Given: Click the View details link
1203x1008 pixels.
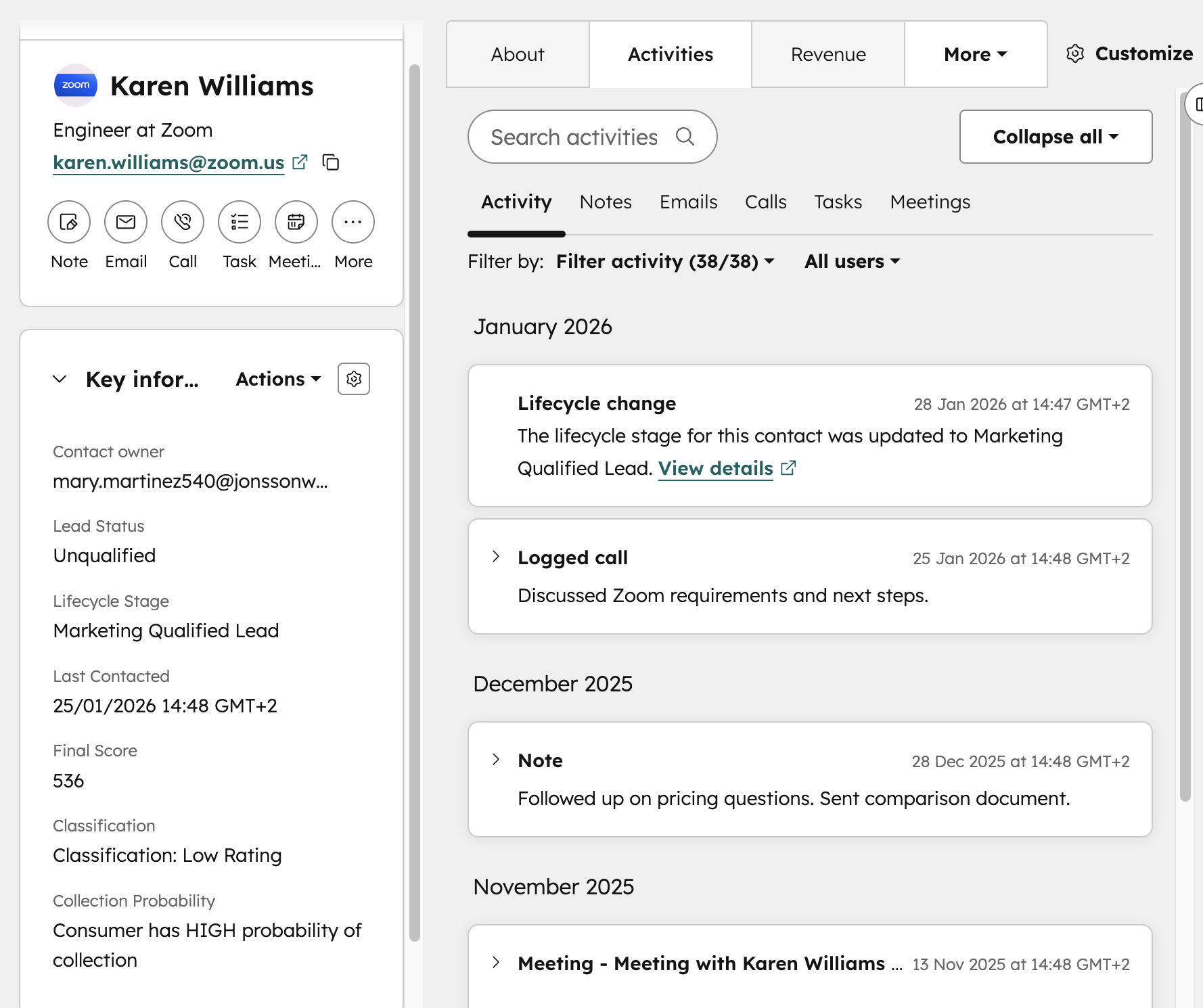Looking at the screenshot, I should (x=715, y=467).
